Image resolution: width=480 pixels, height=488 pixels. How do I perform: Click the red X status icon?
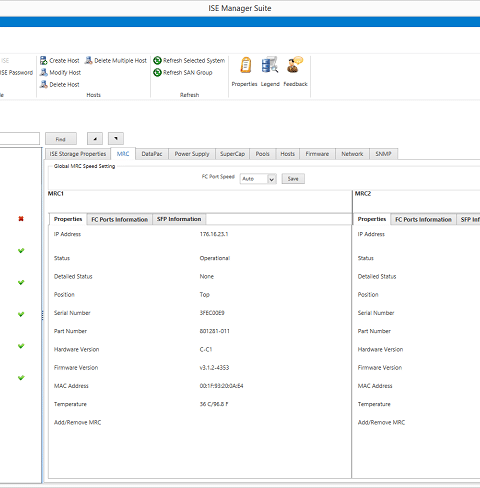coord(21,219)
